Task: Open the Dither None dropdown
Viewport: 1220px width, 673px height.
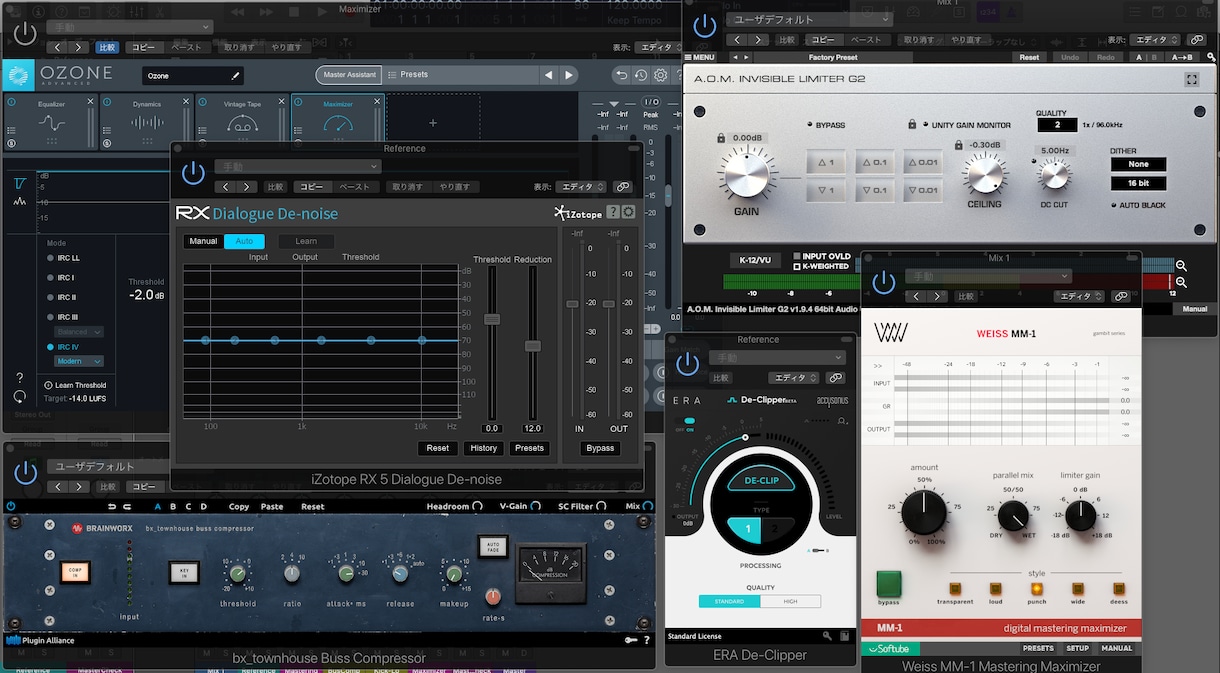Action: click(1138, 164)
